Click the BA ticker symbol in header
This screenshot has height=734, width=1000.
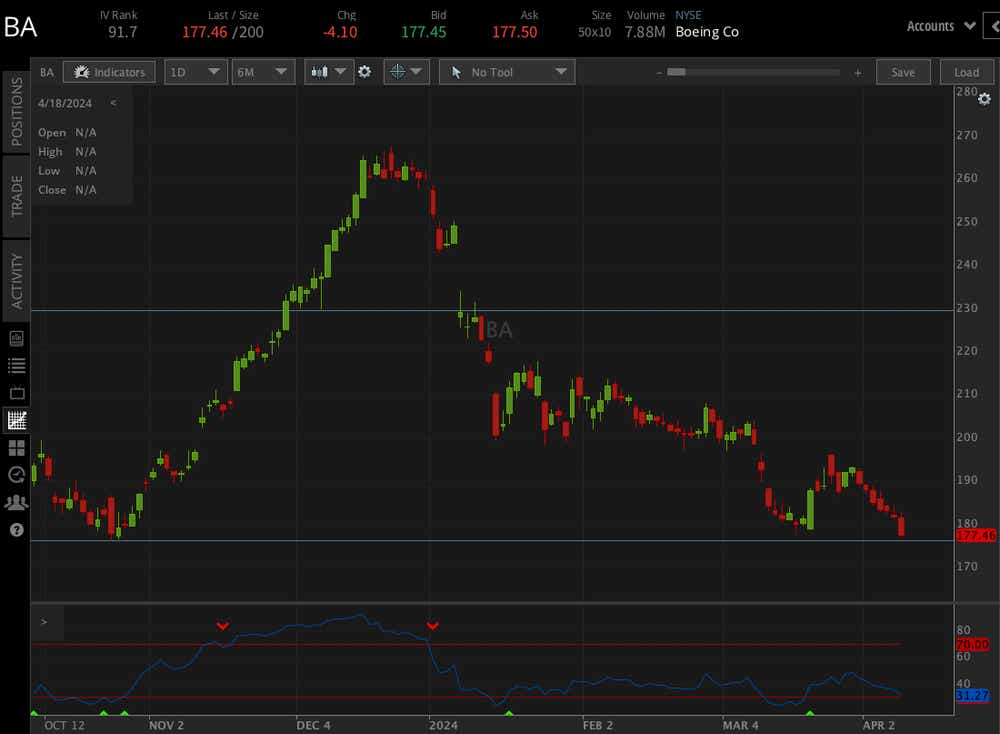tap(20, 27)
